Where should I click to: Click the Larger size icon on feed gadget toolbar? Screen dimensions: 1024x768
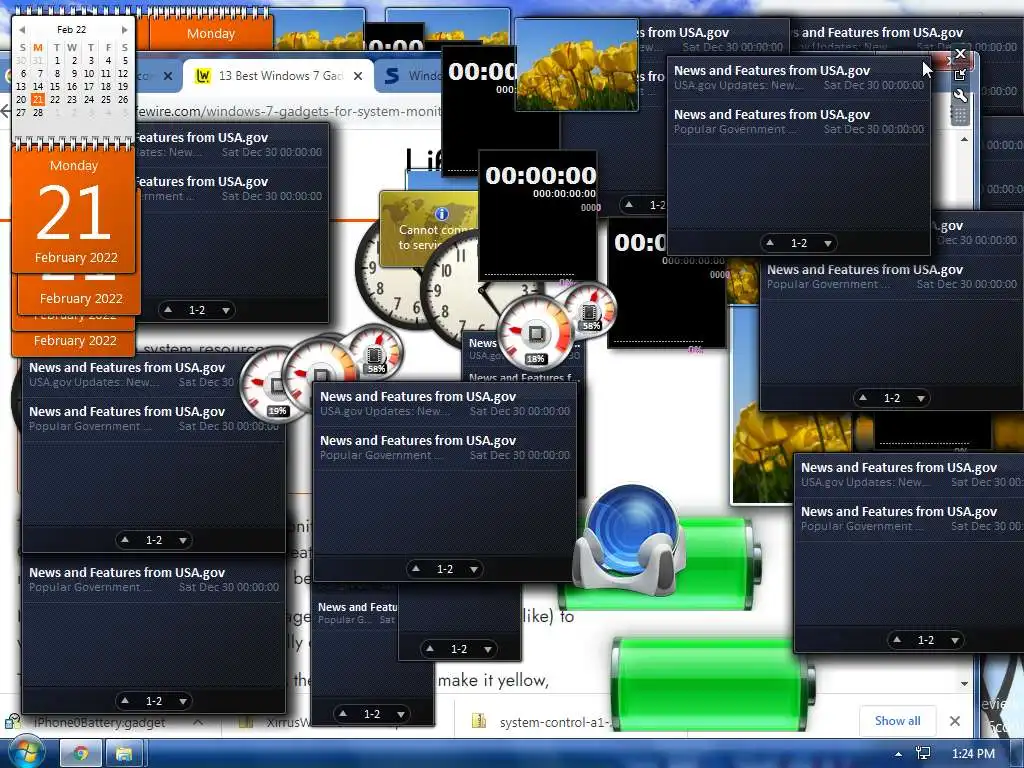[x=960, y=74]
